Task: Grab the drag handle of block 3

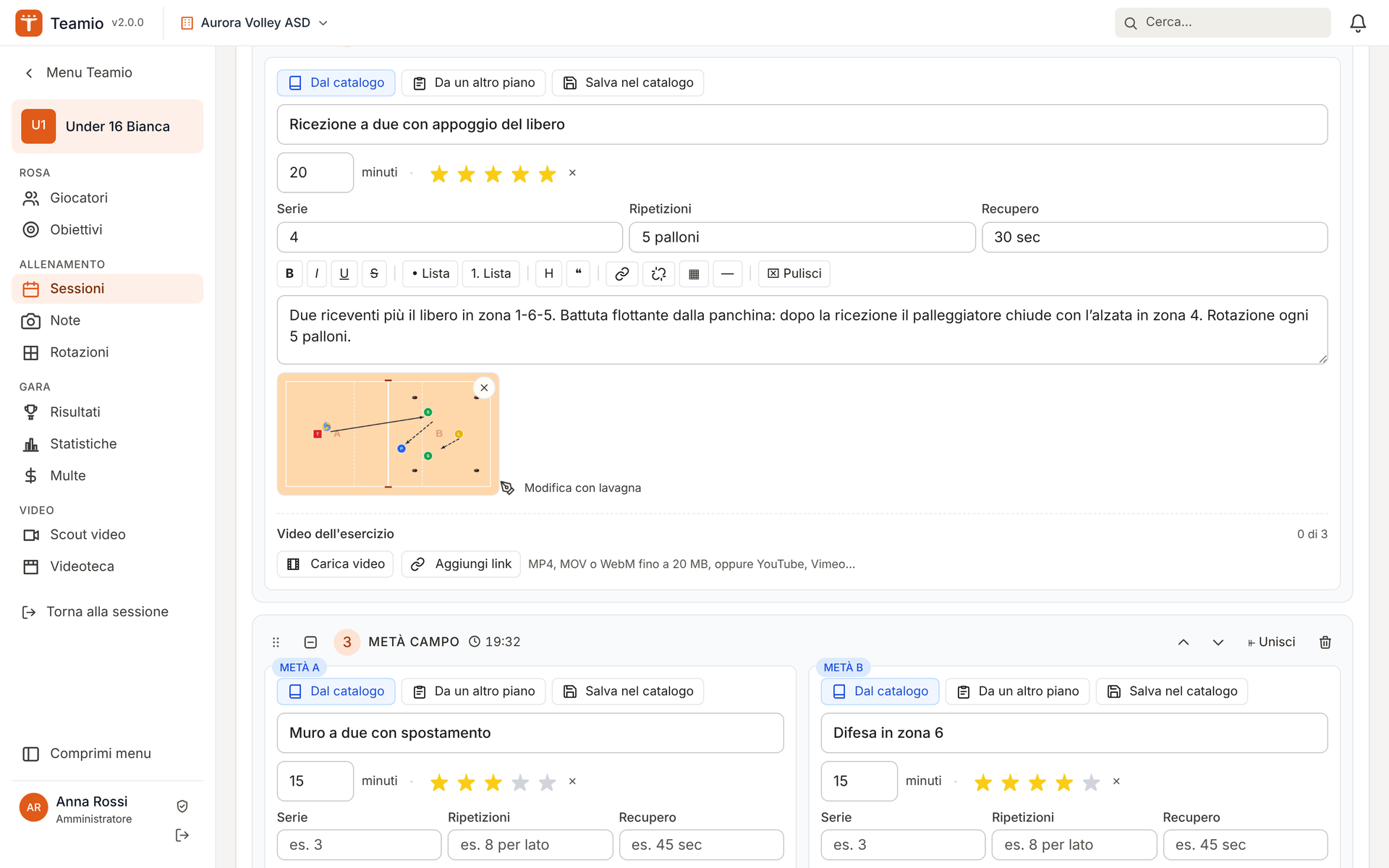Action: pos(276,642)
